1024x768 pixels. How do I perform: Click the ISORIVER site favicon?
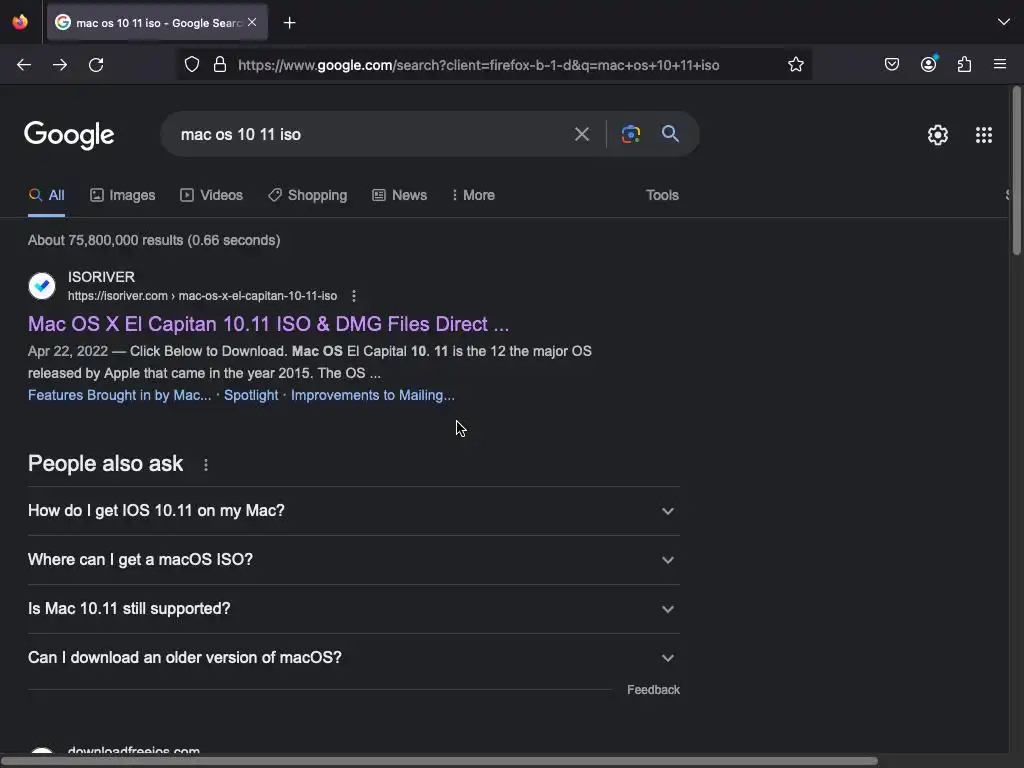pyautogui.click(x=42, y=286)
